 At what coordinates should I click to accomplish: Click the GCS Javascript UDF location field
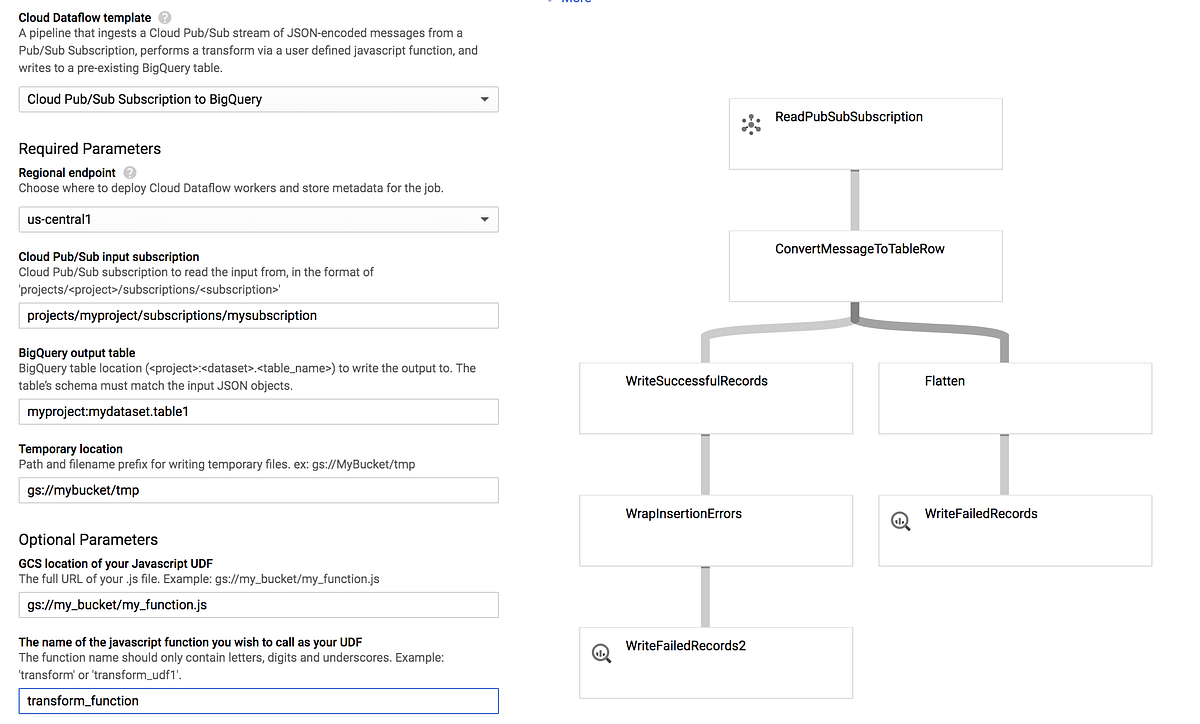[258, 604]
